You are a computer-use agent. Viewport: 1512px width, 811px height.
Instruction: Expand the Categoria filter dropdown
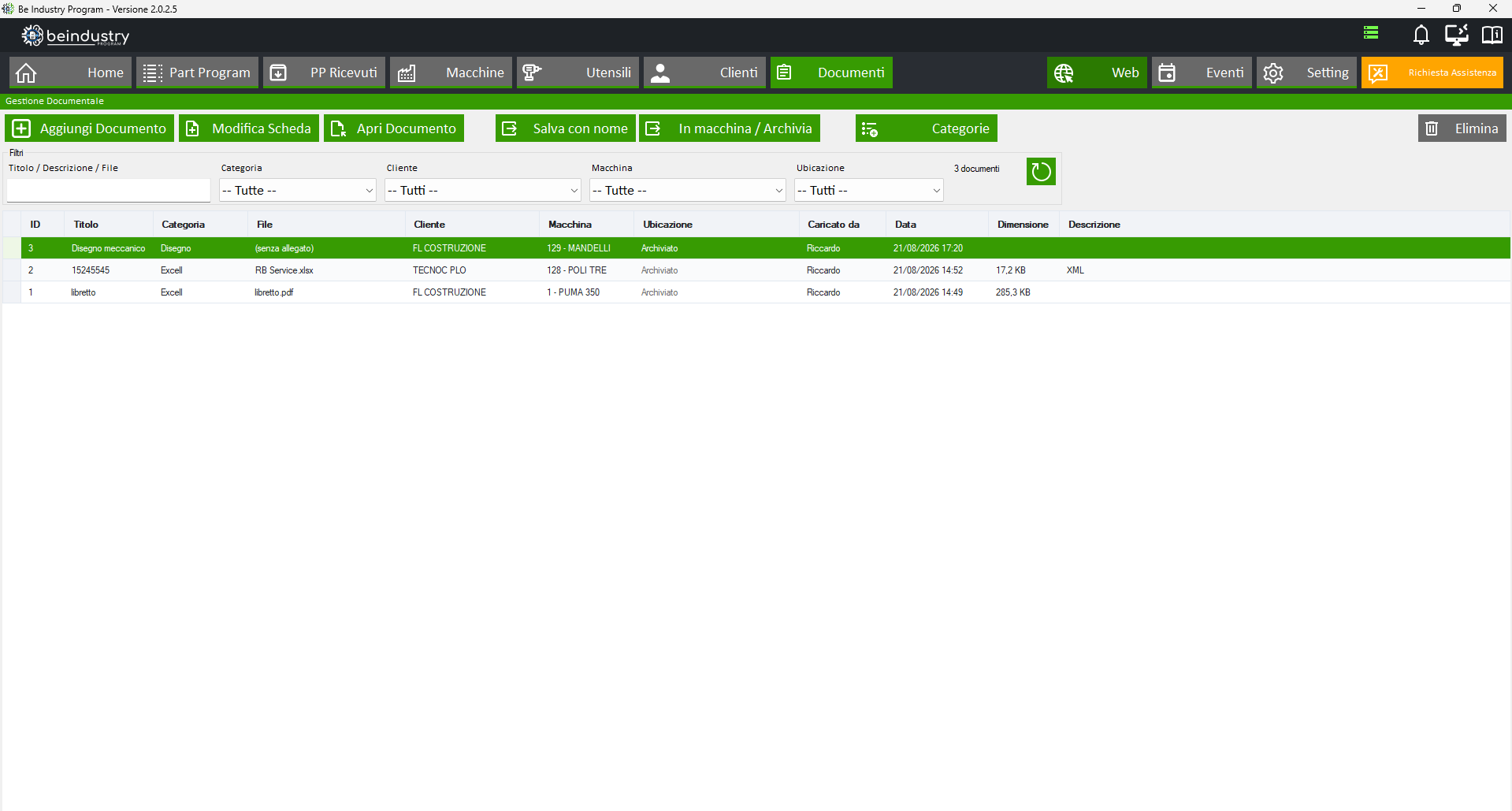click(298, 191)
